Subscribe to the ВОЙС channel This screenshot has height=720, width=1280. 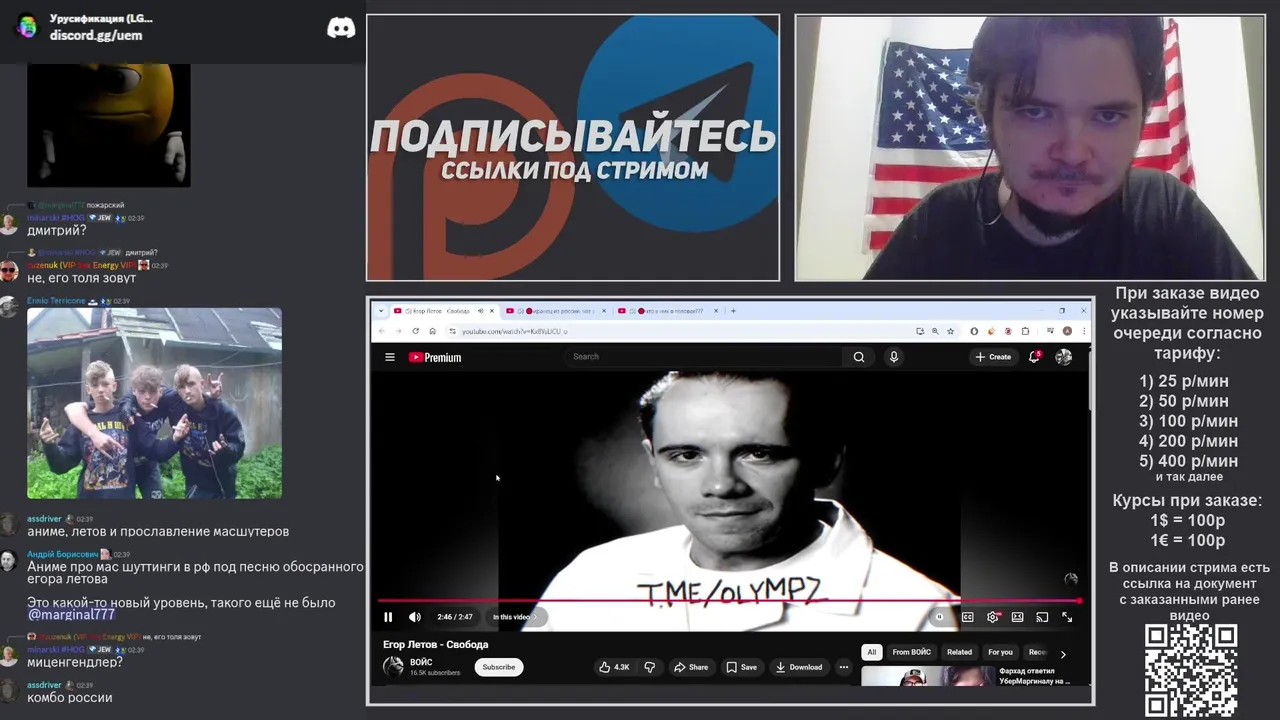499,667
